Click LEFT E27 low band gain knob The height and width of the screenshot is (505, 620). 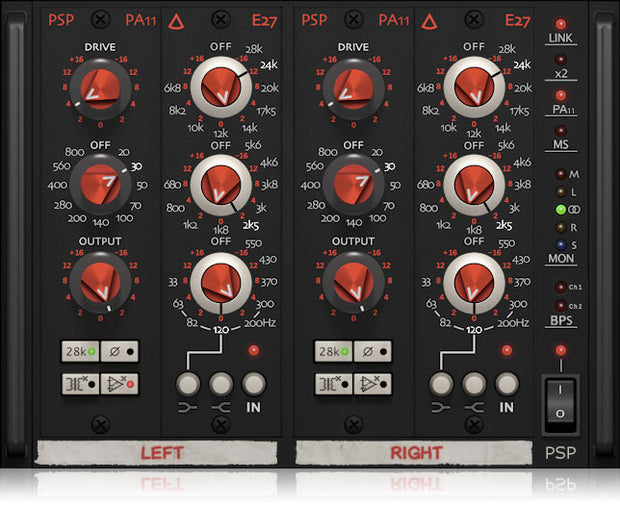221,283
